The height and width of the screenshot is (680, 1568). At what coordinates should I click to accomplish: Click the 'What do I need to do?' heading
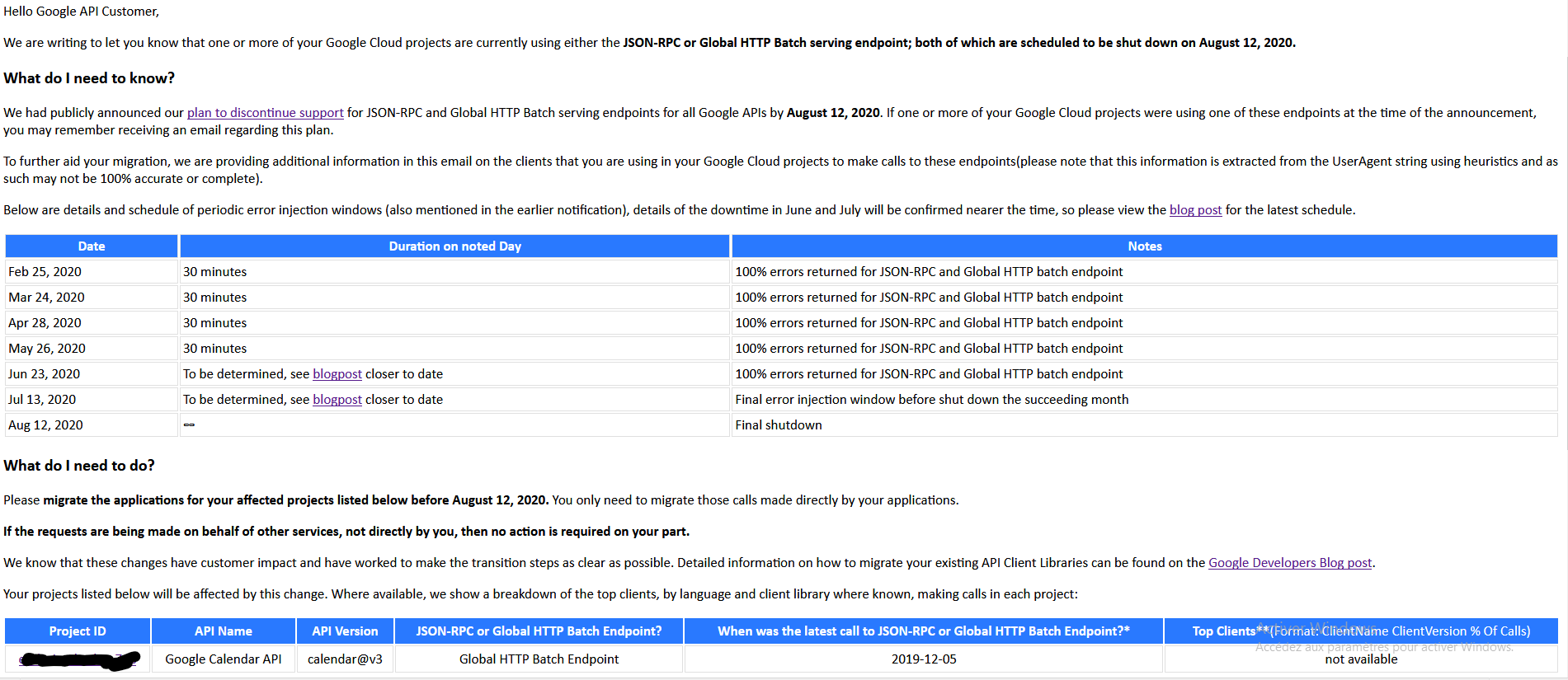point(79,466)
